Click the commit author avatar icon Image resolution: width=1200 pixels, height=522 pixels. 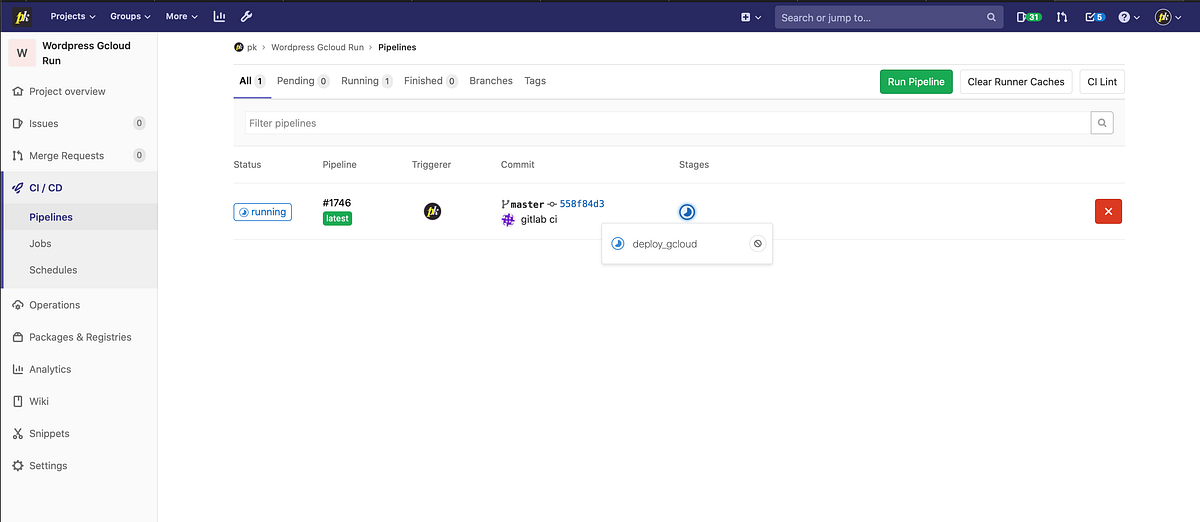(x=508, y=219)
